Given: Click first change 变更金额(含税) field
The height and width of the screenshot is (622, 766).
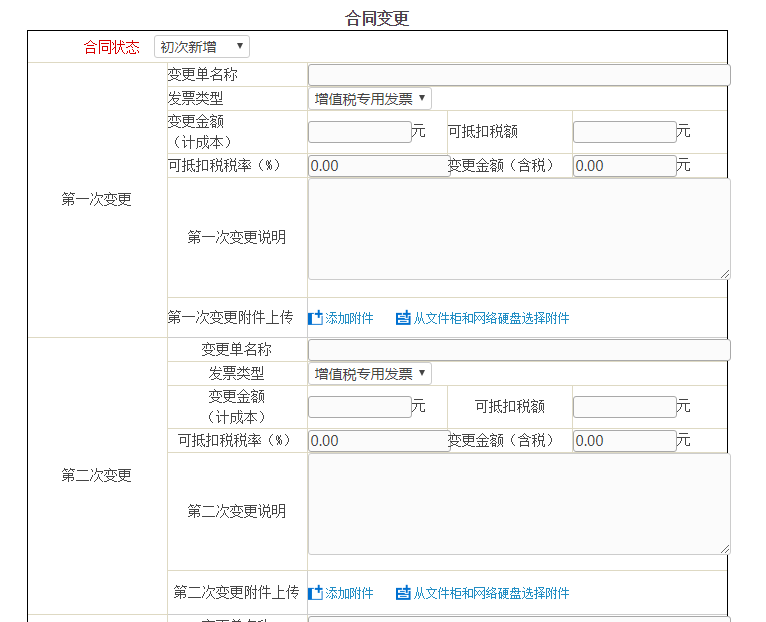Looking at the screenshot, I should point(624,166).
